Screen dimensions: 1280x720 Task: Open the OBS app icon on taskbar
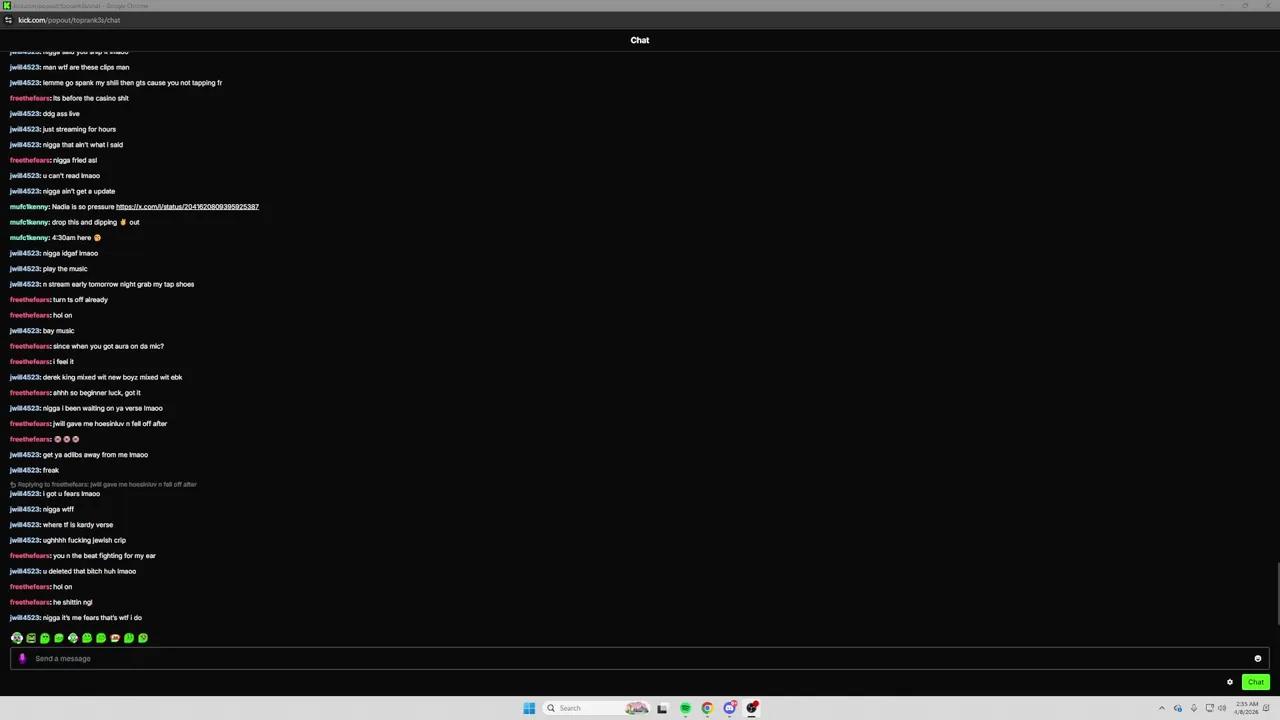click(x=752, y=708)
